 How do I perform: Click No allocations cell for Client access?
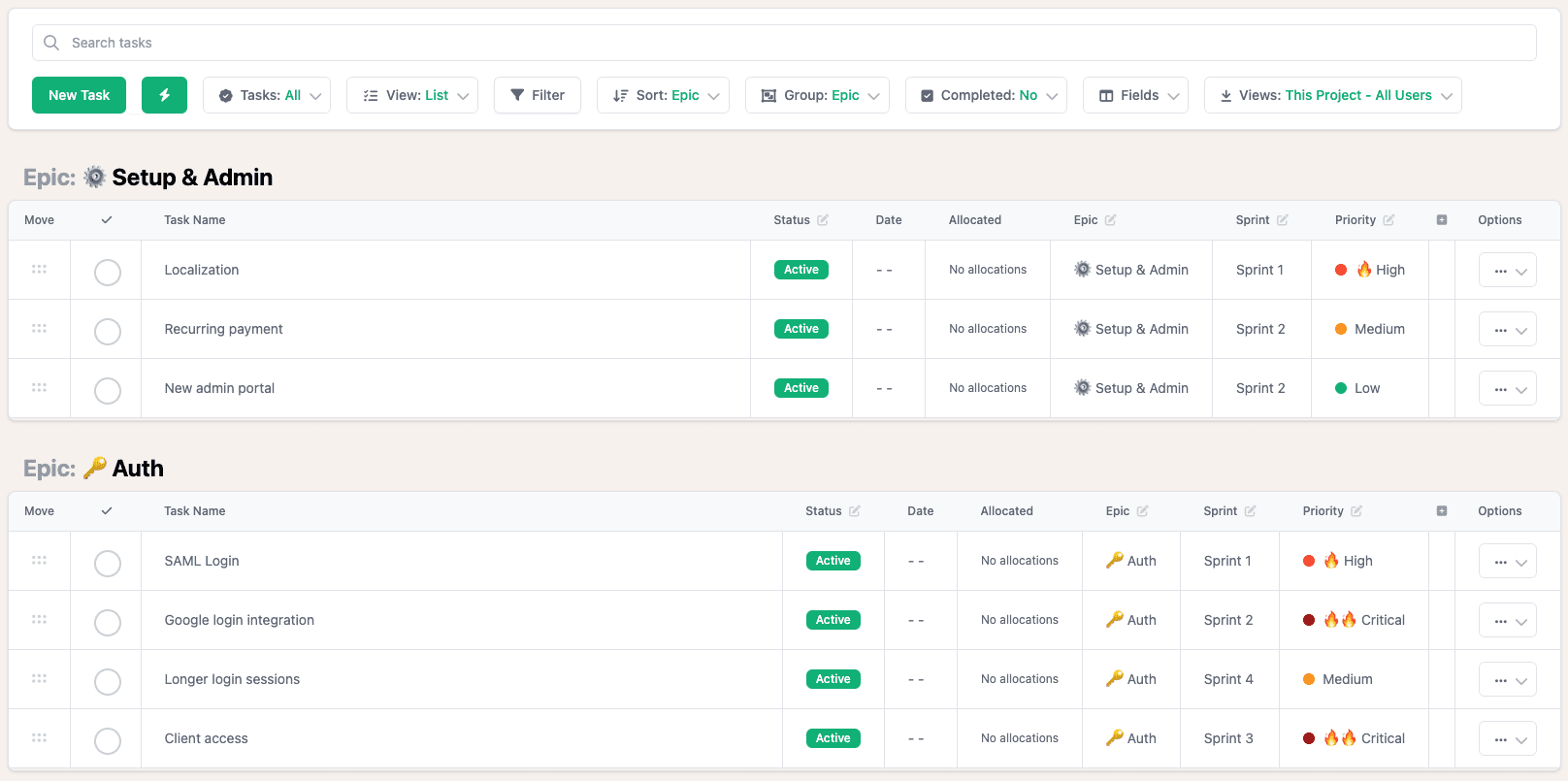coord(1020,738)
